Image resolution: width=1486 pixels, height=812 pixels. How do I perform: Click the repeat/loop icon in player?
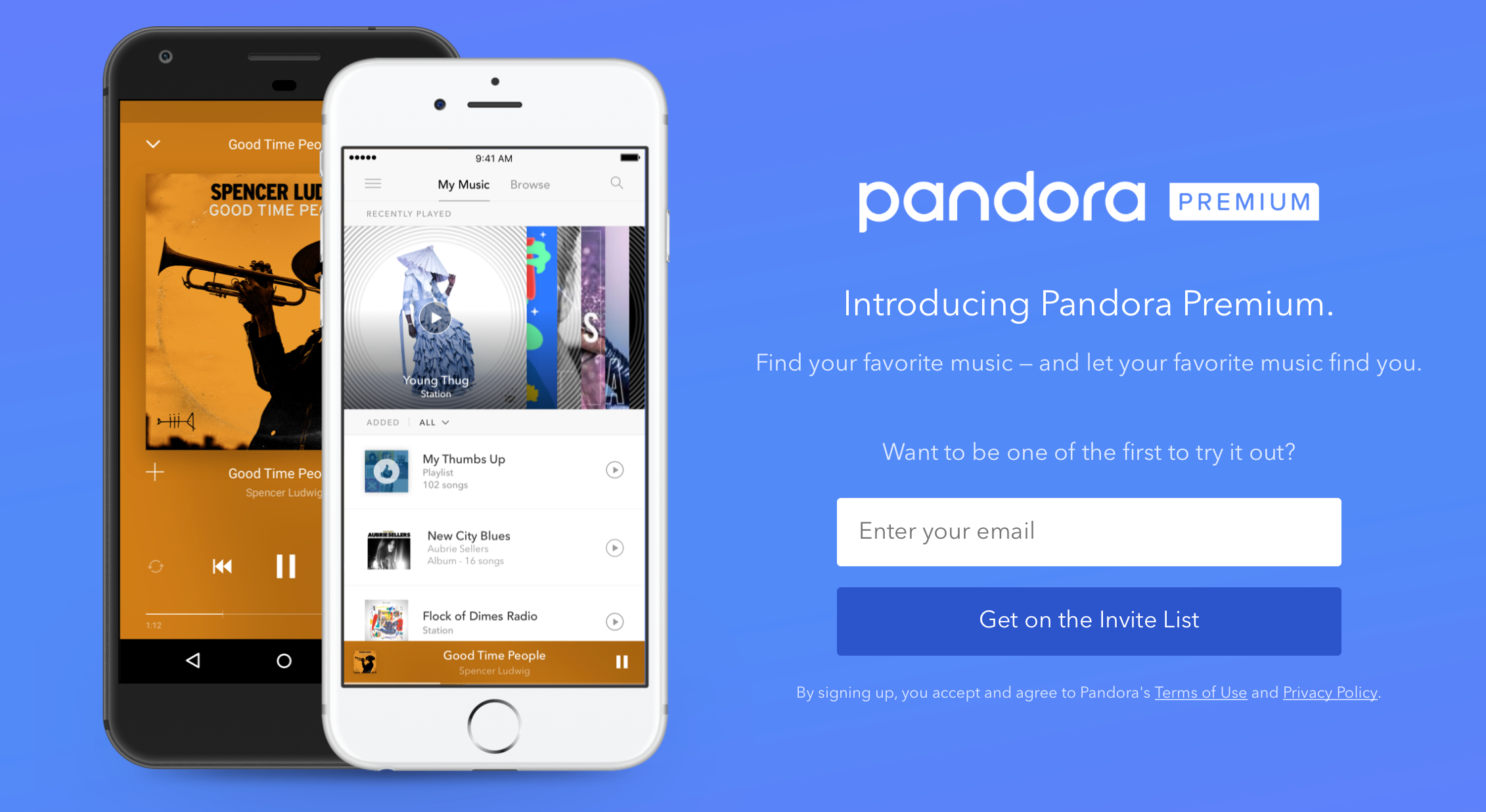(x=156, y=566)
